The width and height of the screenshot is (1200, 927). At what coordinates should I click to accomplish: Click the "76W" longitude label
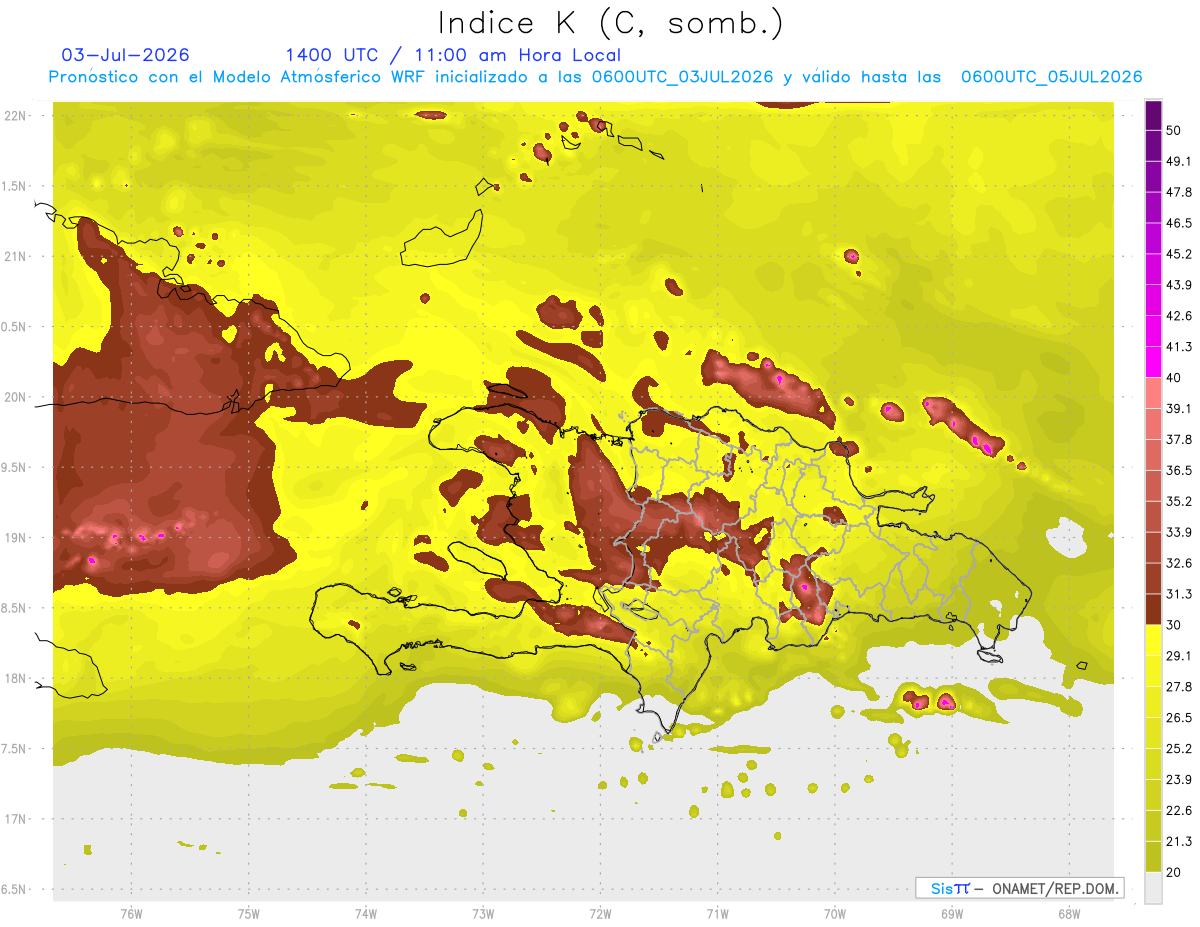pyautogui.click(x=131, y=914)
